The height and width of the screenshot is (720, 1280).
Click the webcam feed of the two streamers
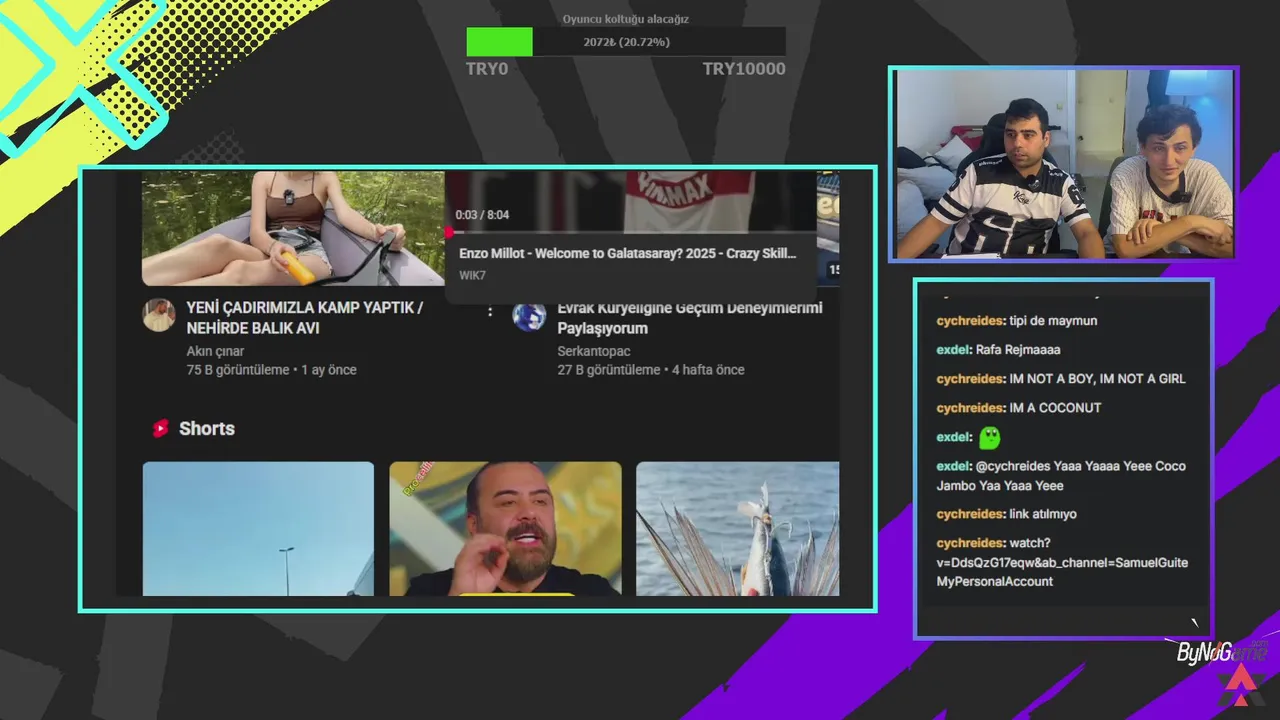(x=1064, y=164)
